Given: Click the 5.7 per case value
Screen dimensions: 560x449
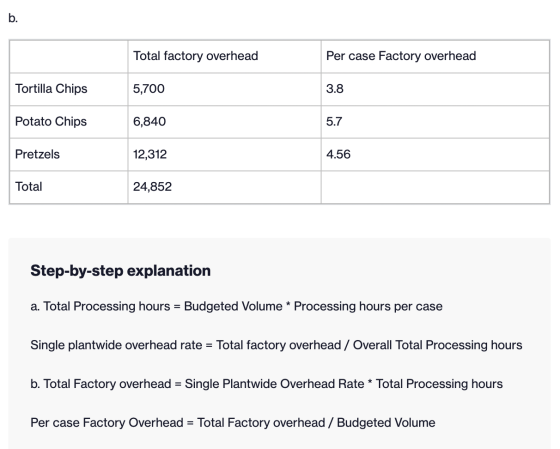Looking at the screenshot, I should (334, 121).
